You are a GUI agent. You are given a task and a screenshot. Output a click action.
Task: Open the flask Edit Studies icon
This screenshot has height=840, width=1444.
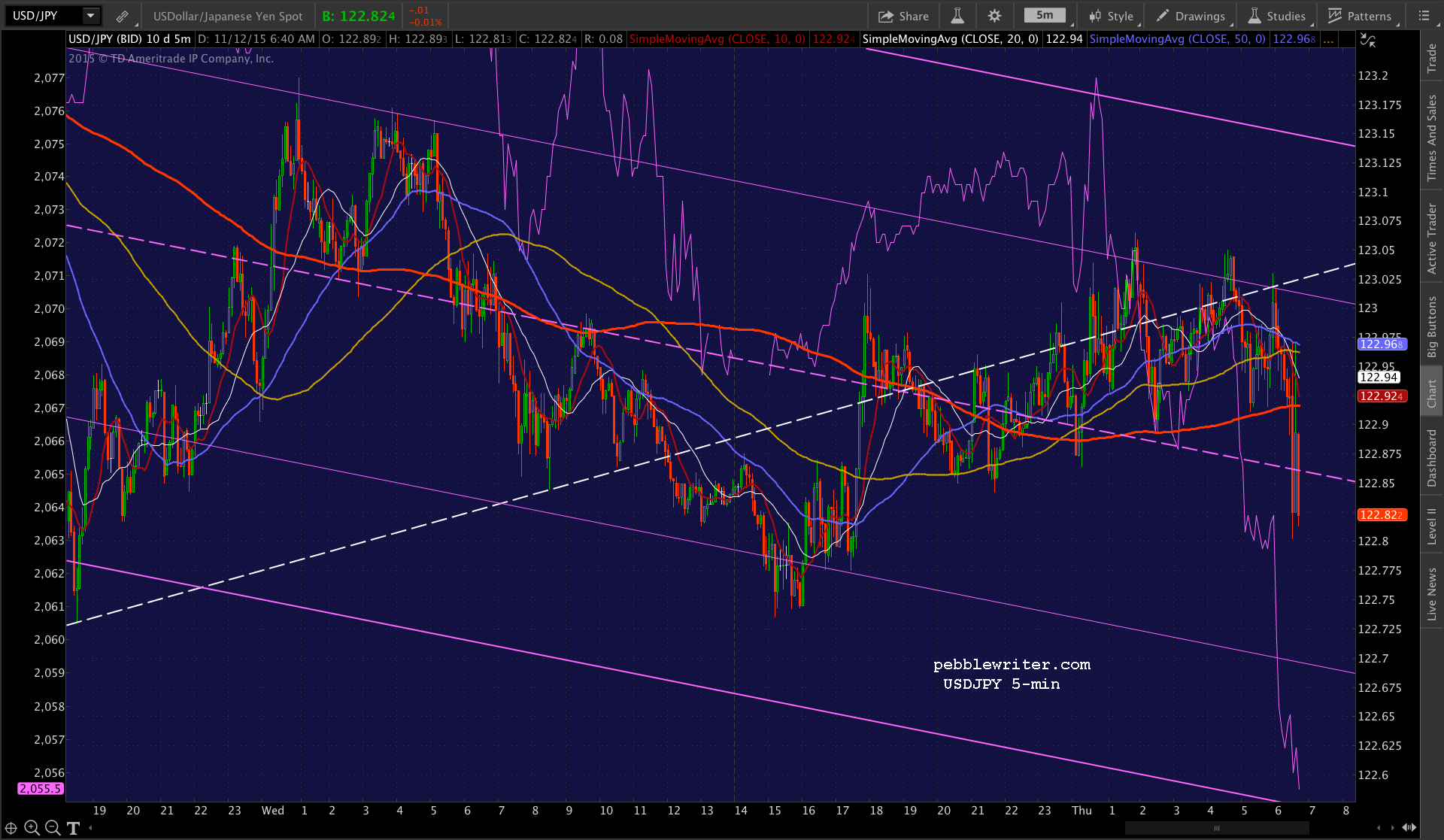pos(957,16)
